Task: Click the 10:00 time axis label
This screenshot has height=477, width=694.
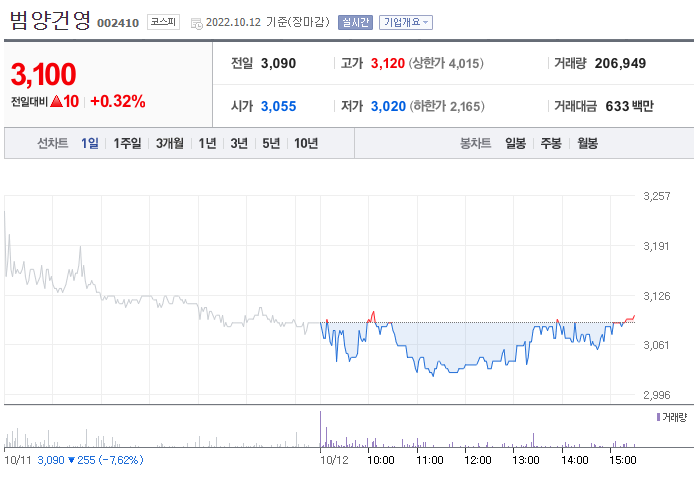Action: point(381,460)
